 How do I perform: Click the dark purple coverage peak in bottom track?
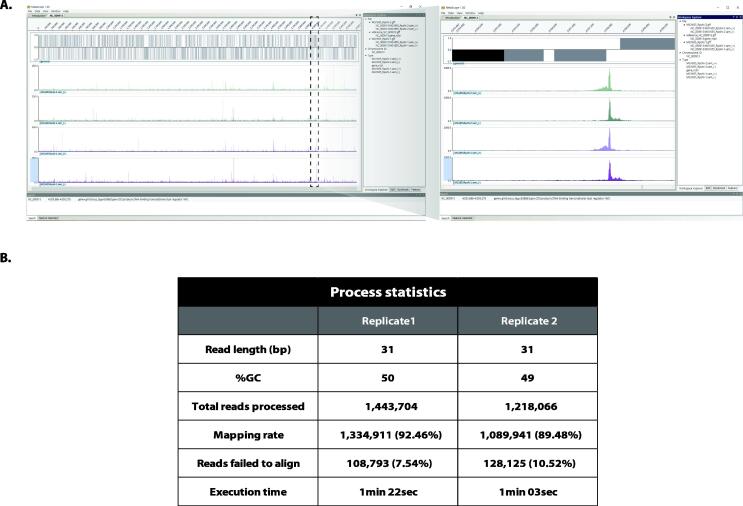coord(610,172)
